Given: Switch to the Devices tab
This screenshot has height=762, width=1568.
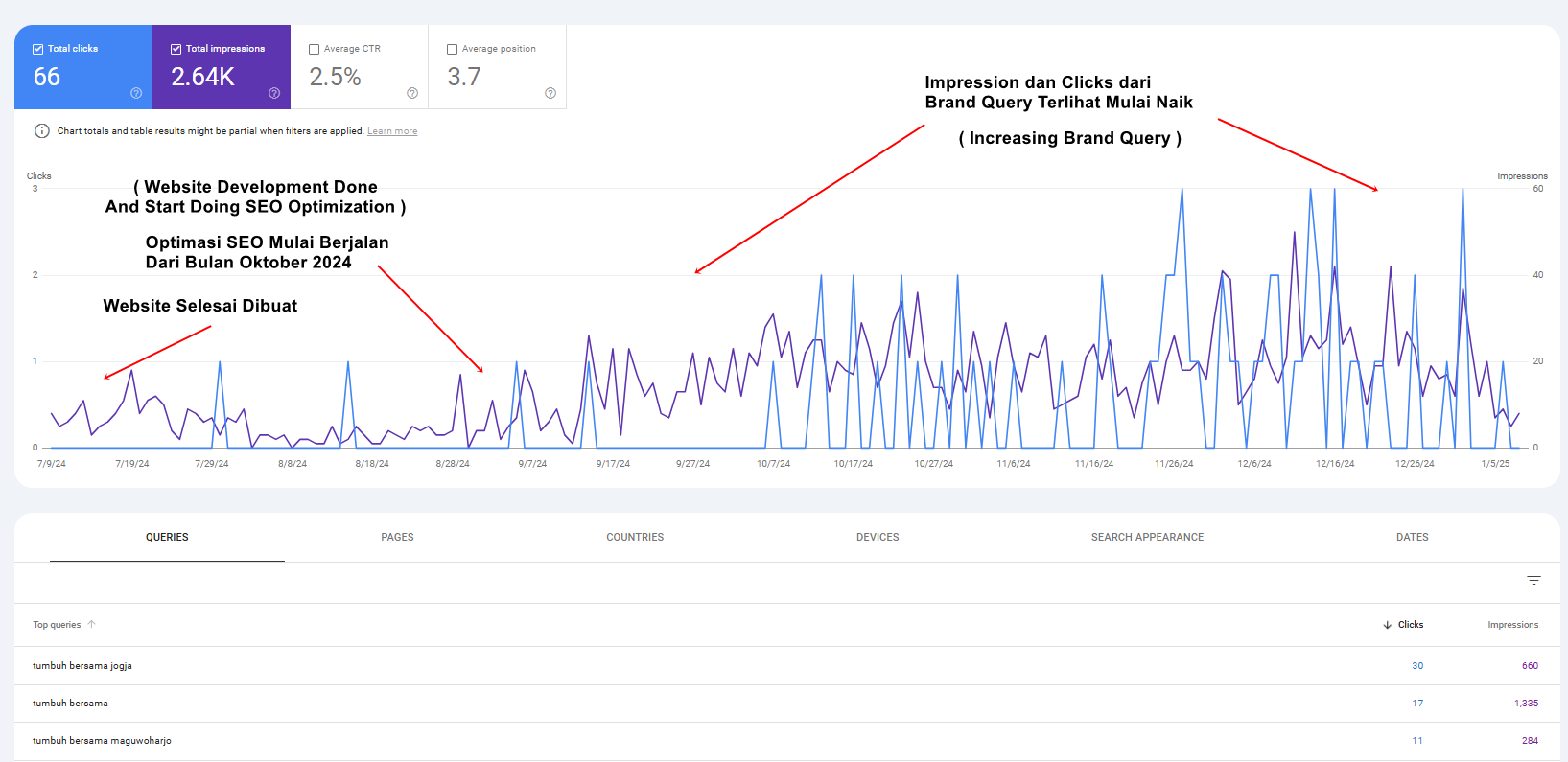Looking at the screenshot, I should 878,537.
